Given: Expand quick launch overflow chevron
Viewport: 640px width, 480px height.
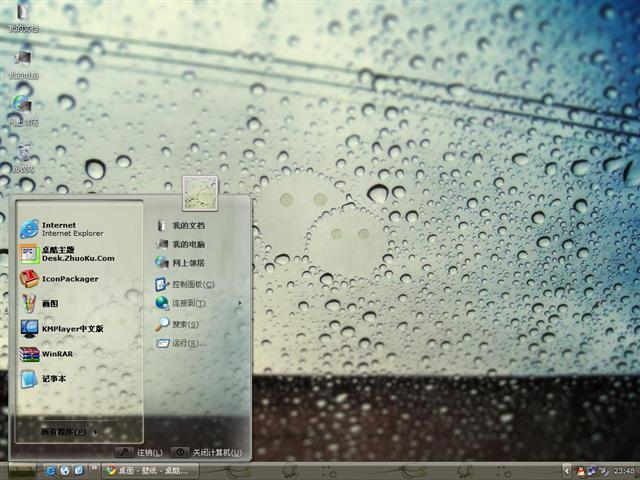Looking at the screenshot, I should tap(94, 467).
